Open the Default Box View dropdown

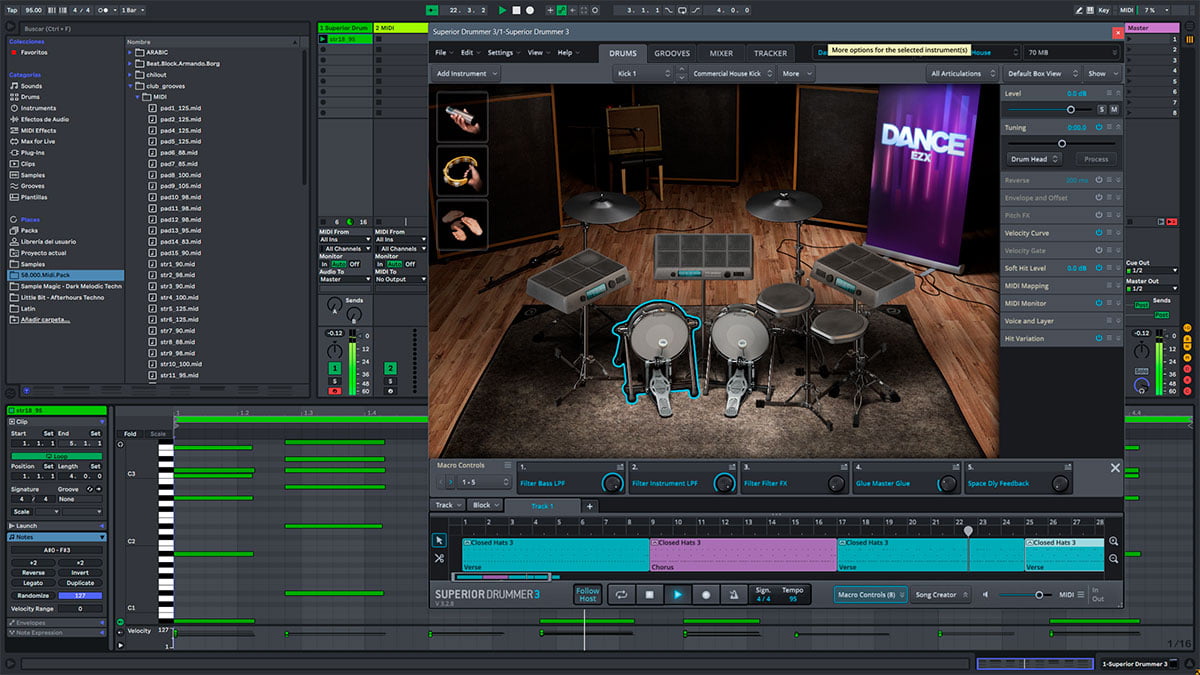click(1041, 74)
